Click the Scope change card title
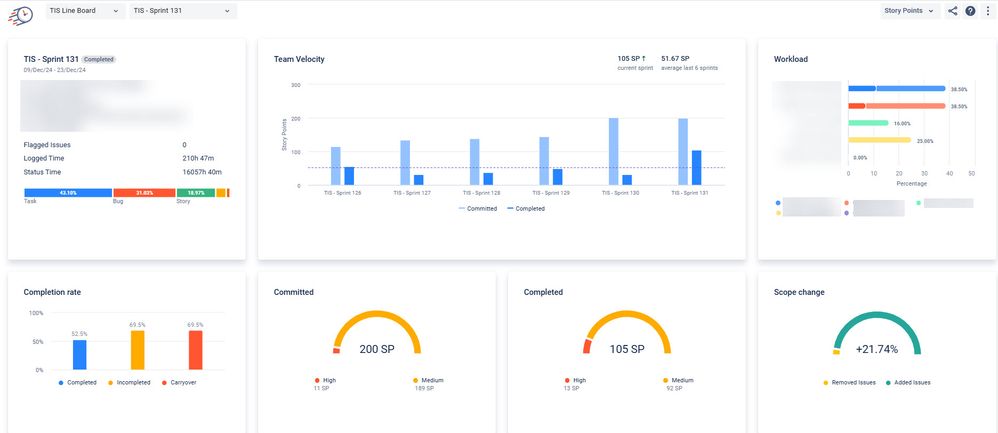Image resolution: width=998 pixels, height=433 pixels. pyautogui.click(x=799, y=292)
